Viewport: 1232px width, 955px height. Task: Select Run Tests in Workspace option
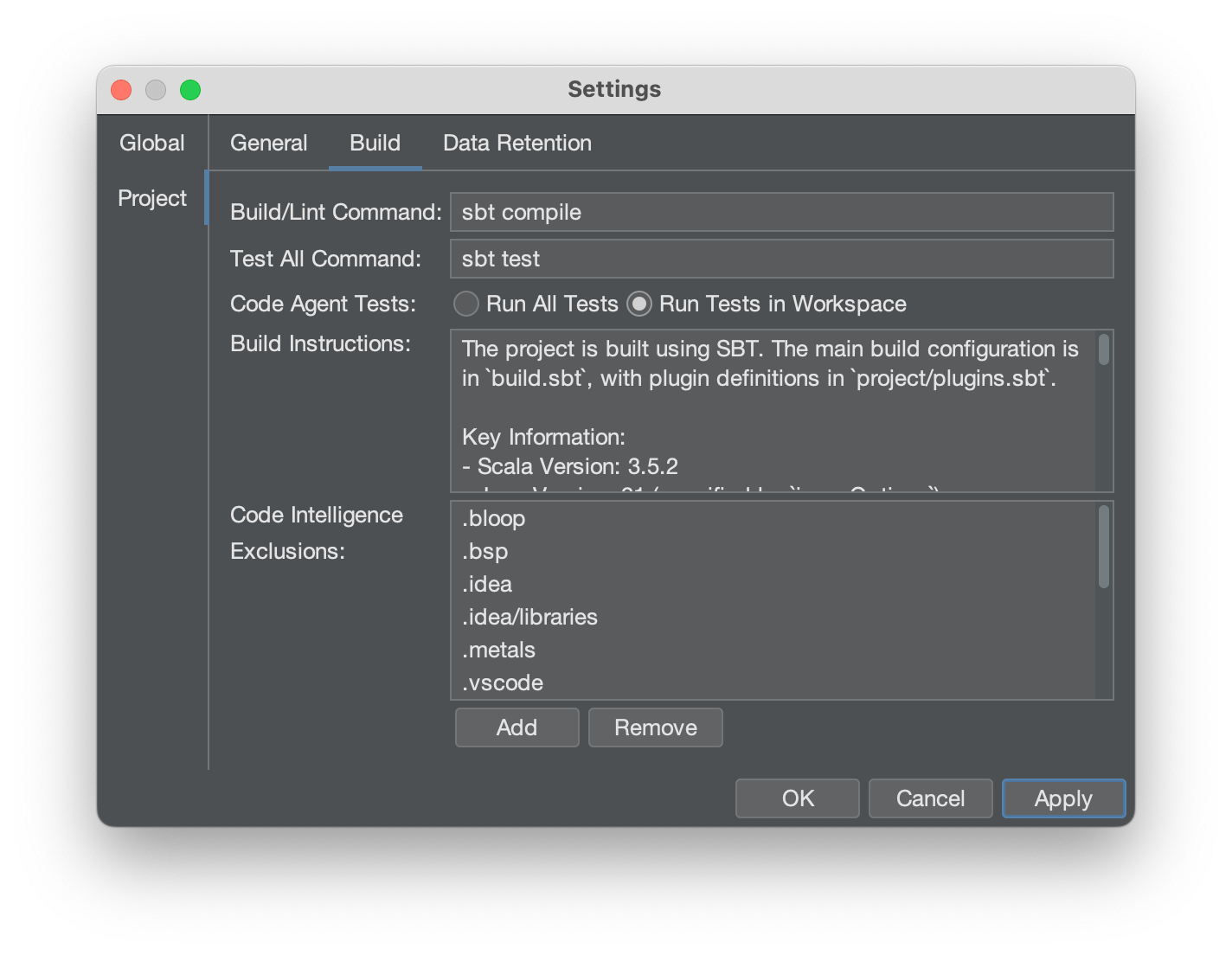[x=639, y=304]
